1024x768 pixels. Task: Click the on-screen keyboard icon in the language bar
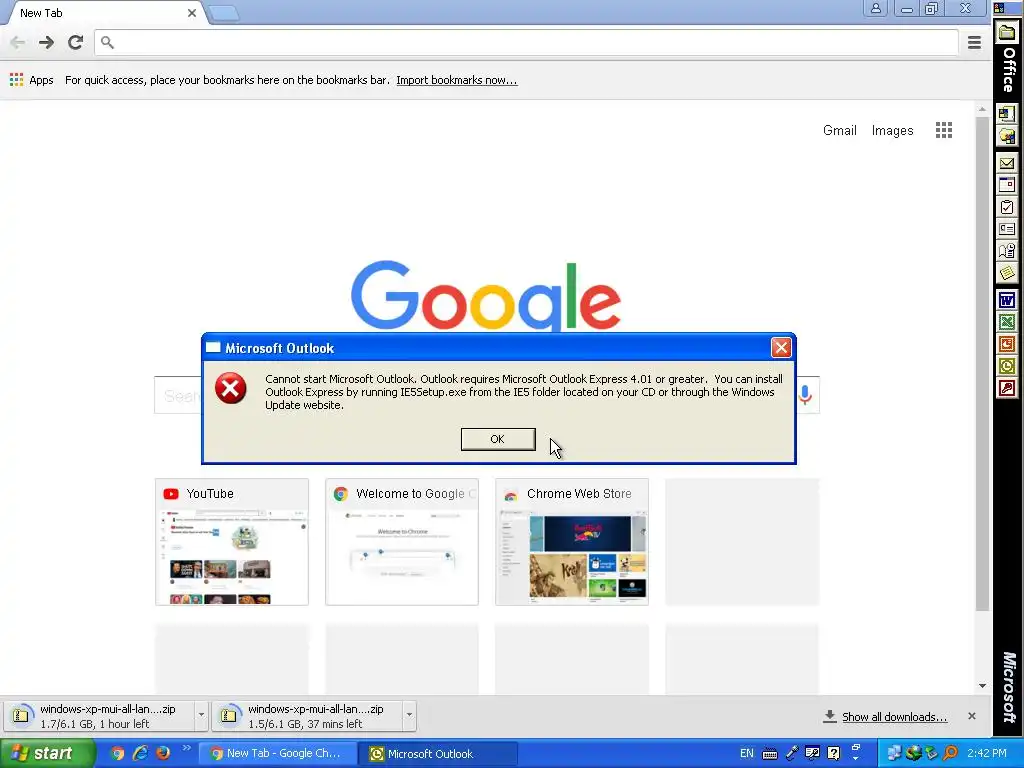(770, 754)
